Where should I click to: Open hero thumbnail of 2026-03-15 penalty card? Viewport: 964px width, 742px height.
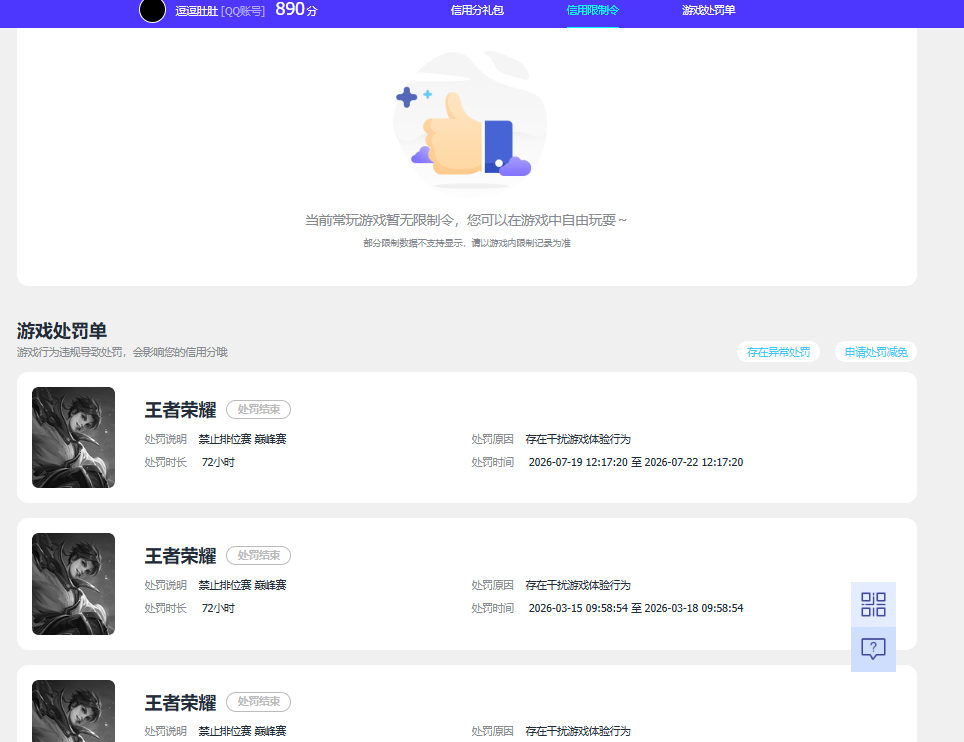[x=73, y=584]
